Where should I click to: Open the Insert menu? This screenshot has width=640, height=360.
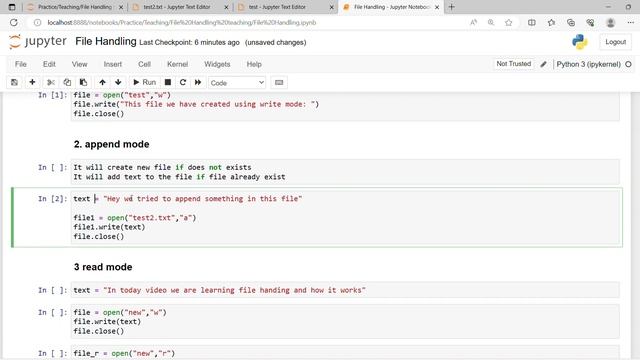[x=113, y=64]
